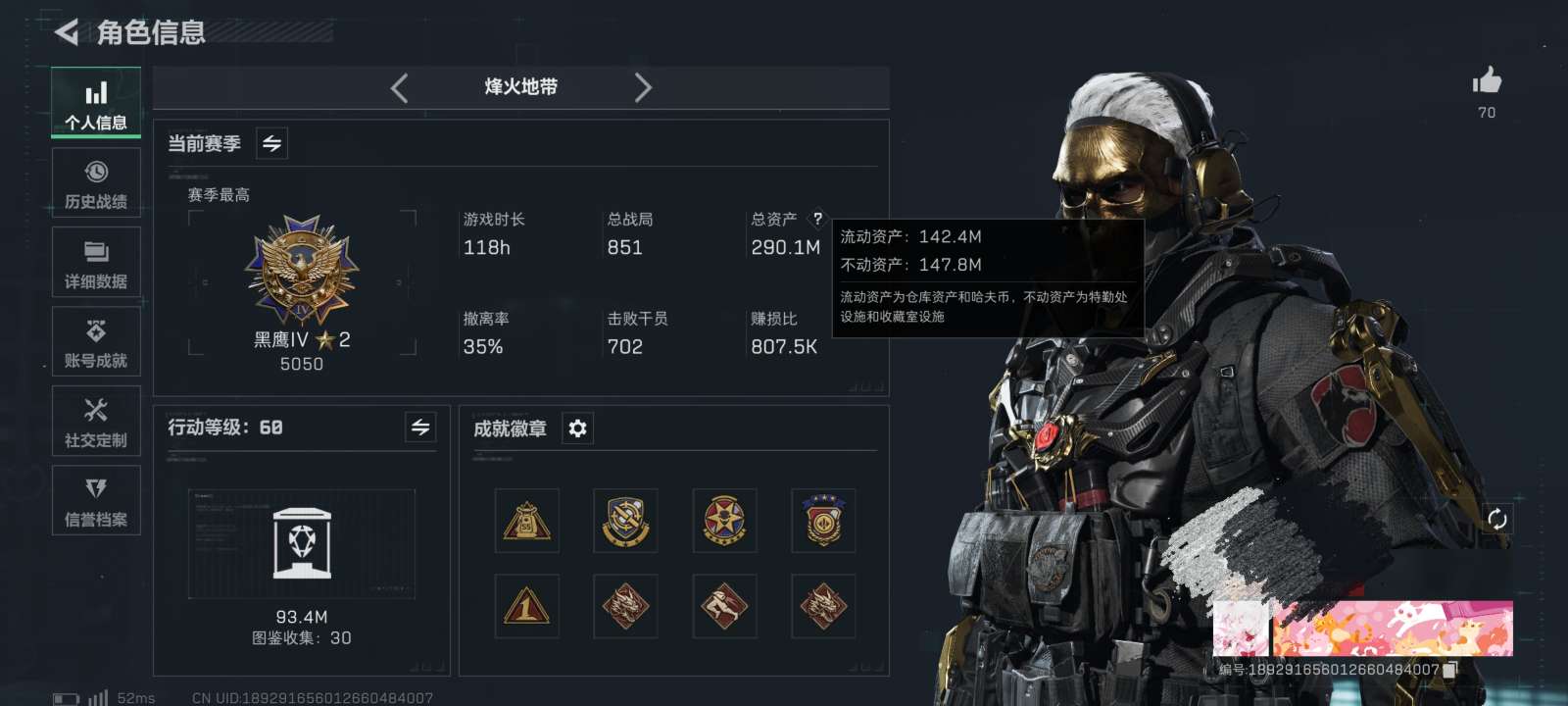Open 成就徽章 gear settings
The width and height of the screenshot is (1568, 706).
(x=578, y=429)
